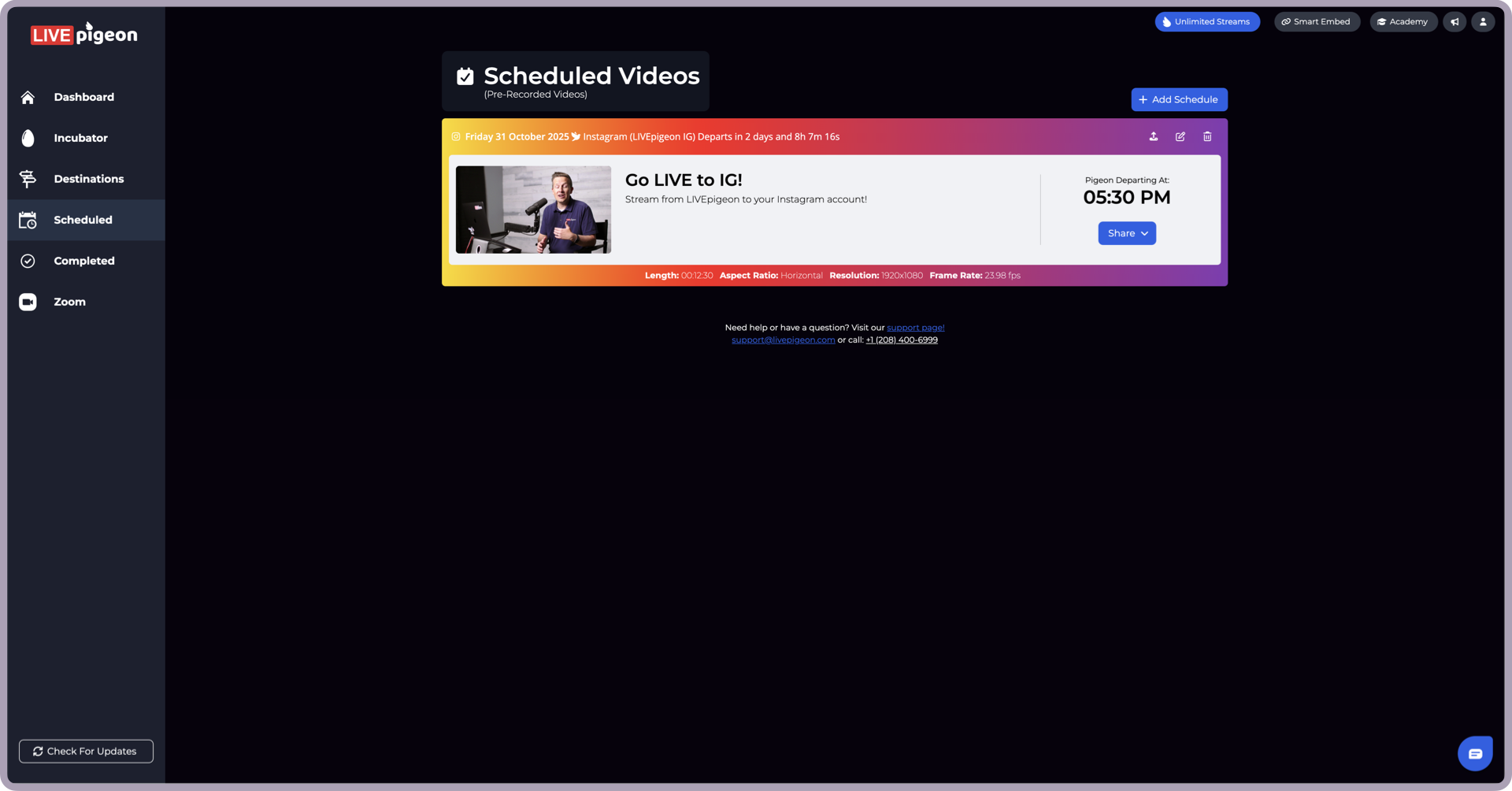Click the Go LIVE to IG video thumbnail
Image resolution: width=1512 pixels, height=791 pixels.
pyautogui.click(x=533, y=210)
